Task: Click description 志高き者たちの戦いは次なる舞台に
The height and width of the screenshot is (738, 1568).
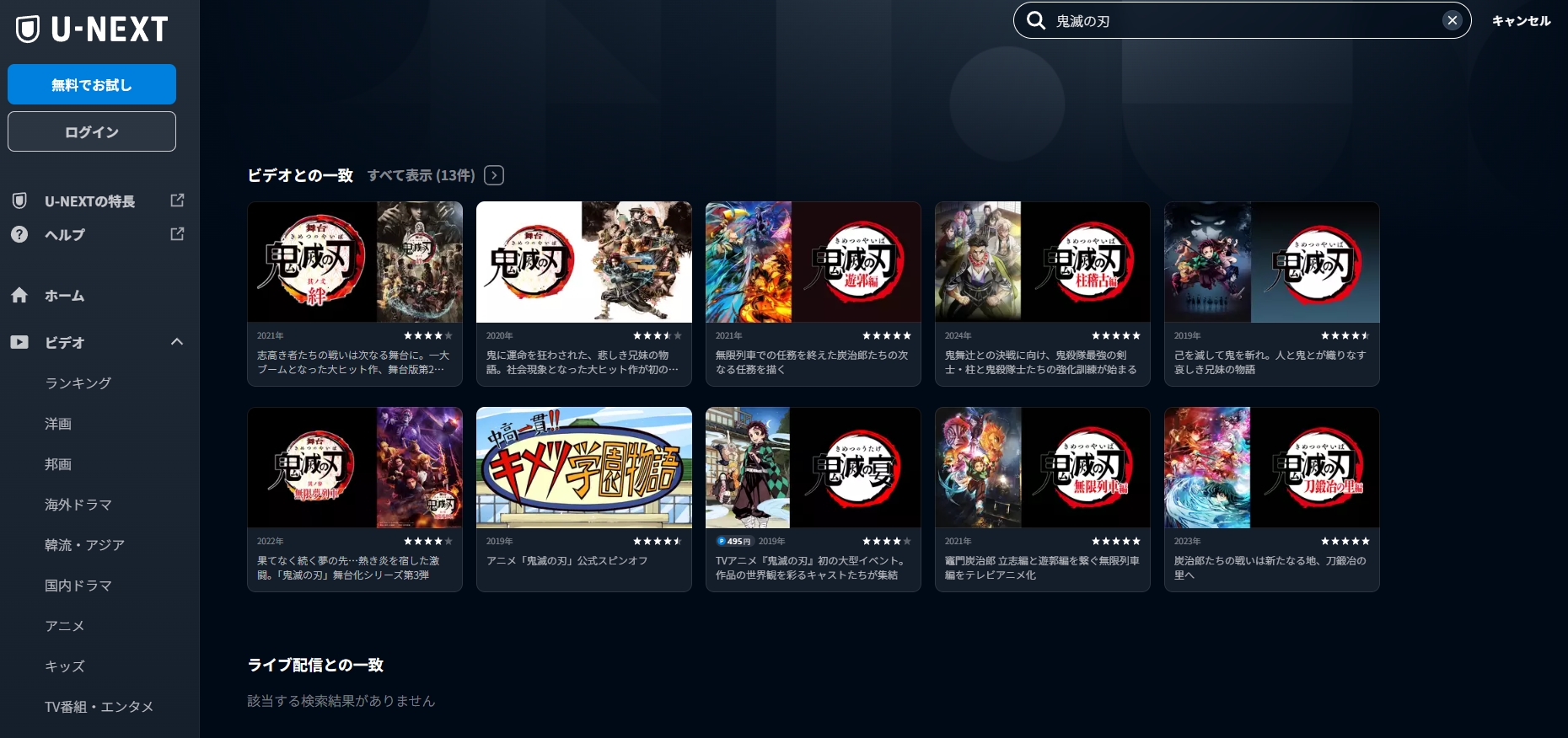Action: click(353, 362)
